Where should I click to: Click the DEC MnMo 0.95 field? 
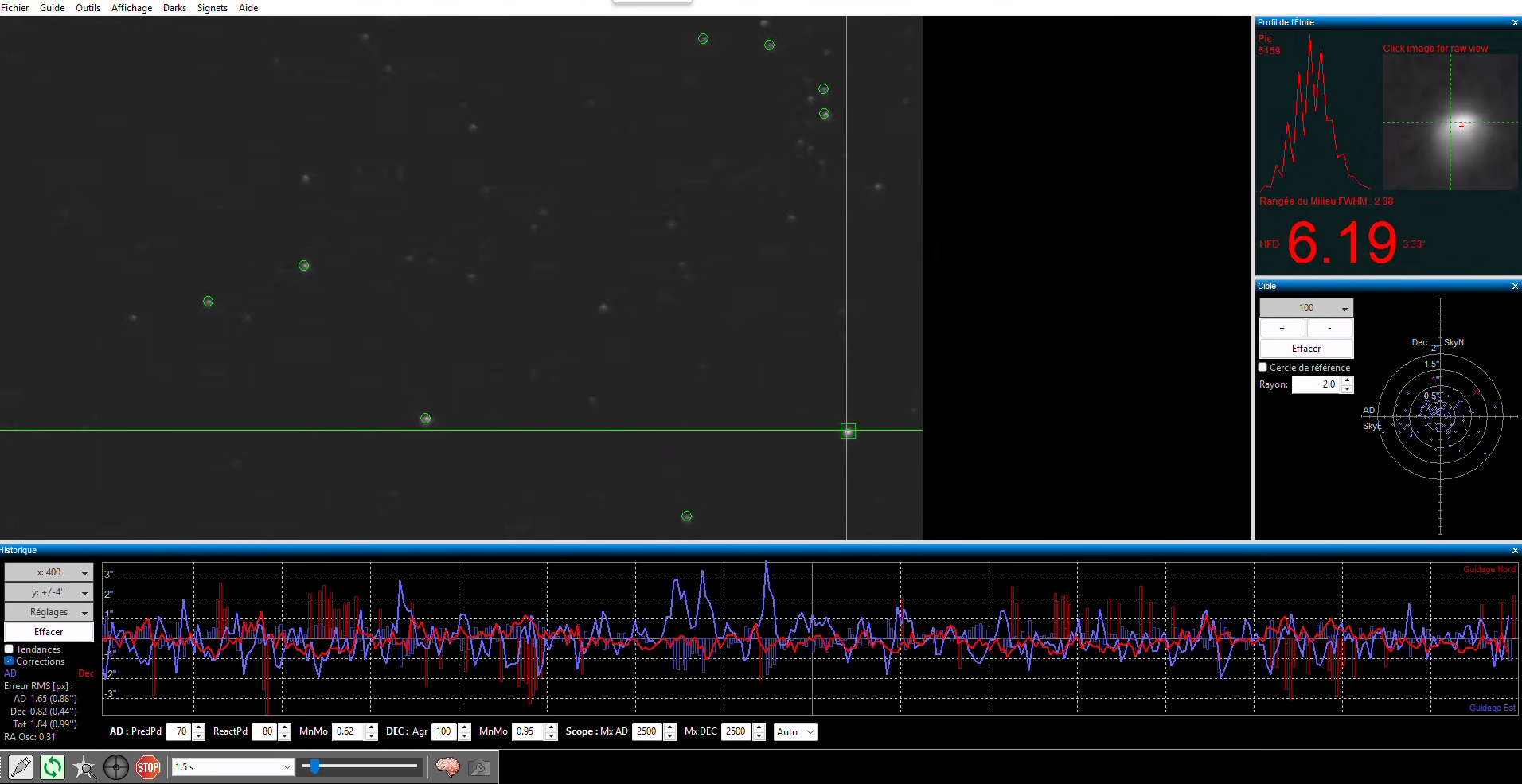[x=529, y=732]
